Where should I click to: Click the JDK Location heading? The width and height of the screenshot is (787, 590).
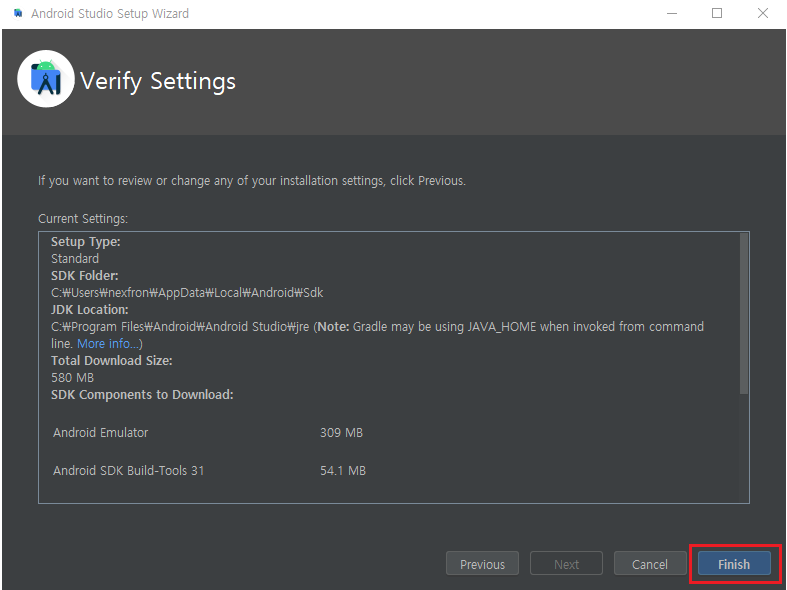coord(90,310)
